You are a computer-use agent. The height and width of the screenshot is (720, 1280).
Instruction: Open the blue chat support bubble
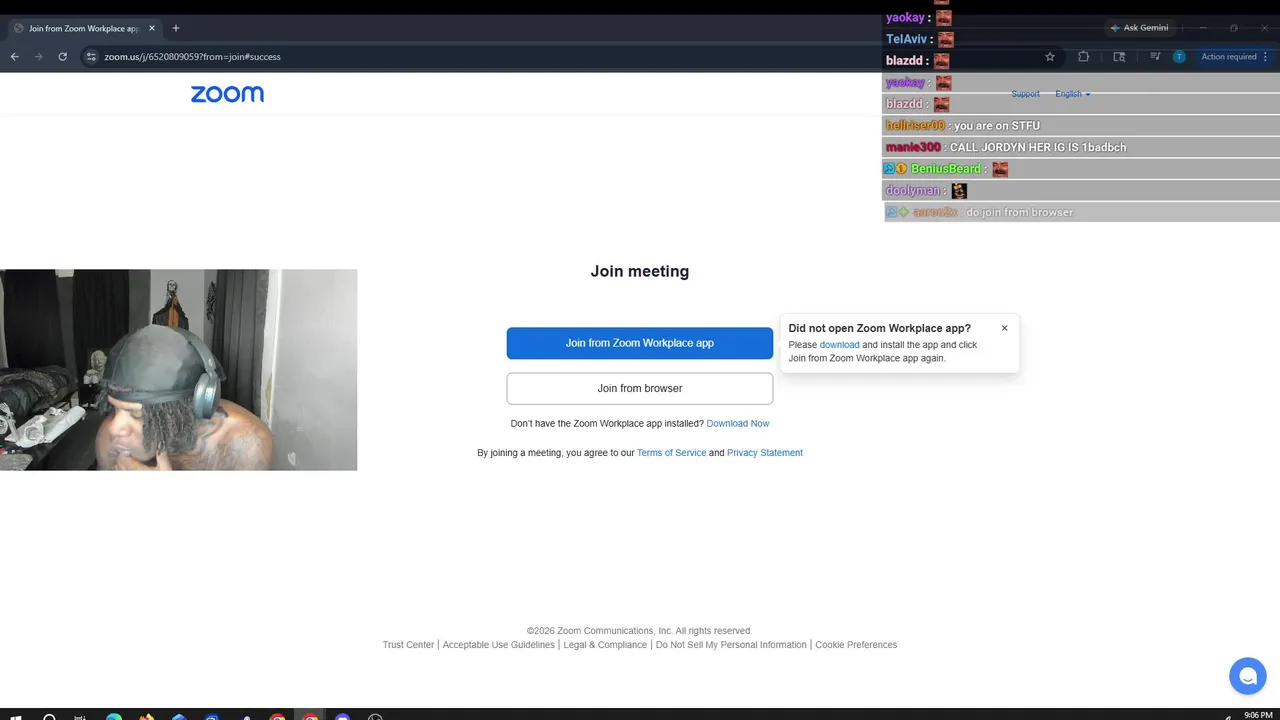(x=1247, y=676)
